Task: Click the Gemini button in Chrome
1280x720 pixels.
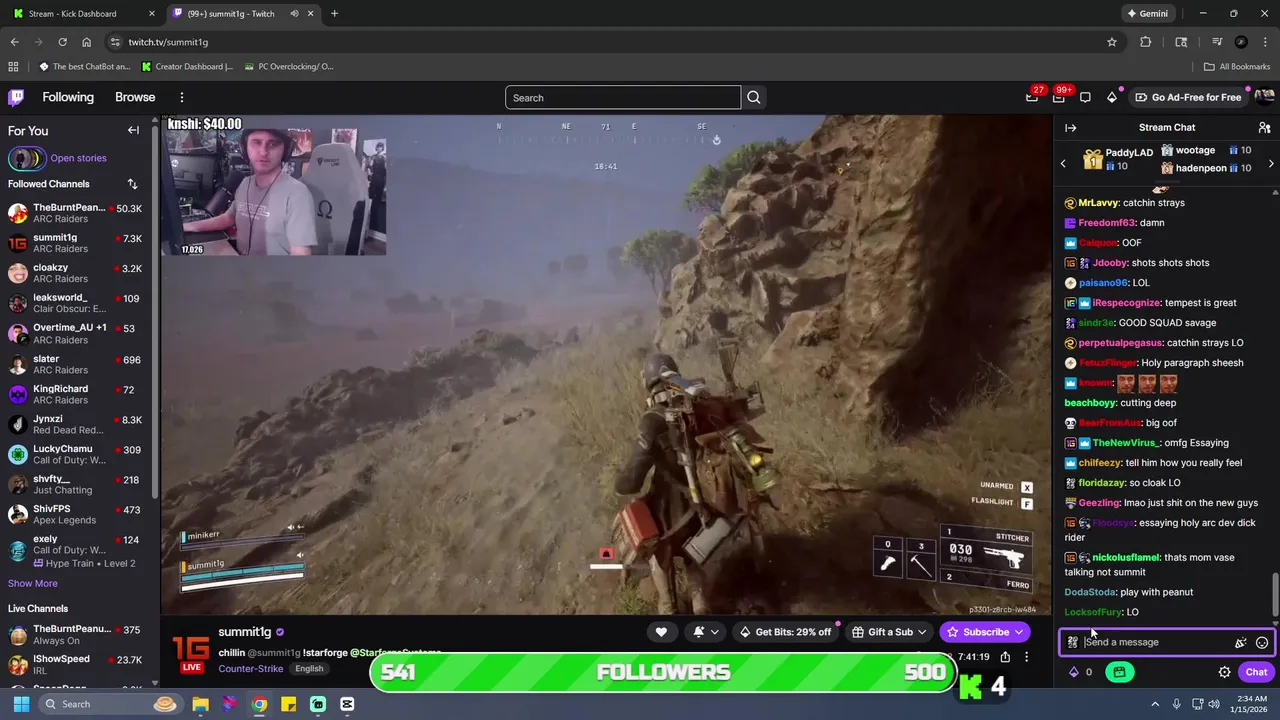Action: point(1147,14)
